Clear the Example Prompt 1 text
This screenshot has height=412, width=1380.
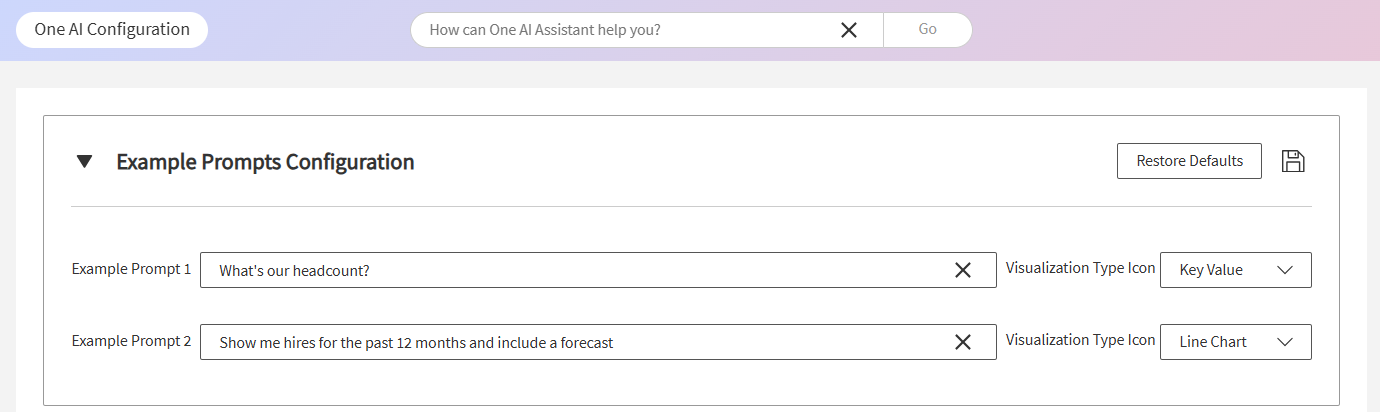coord(963,270)
